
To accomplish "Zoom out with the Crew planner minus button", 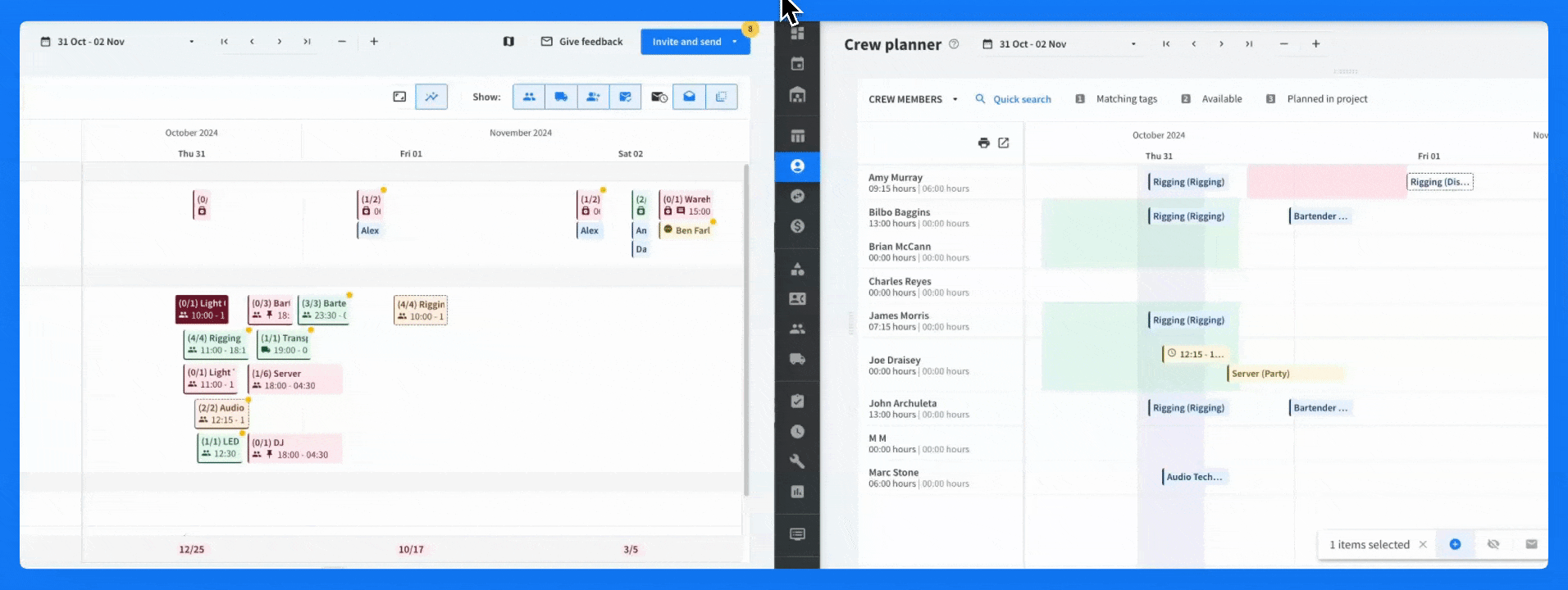I will (x=1283, y=44).
